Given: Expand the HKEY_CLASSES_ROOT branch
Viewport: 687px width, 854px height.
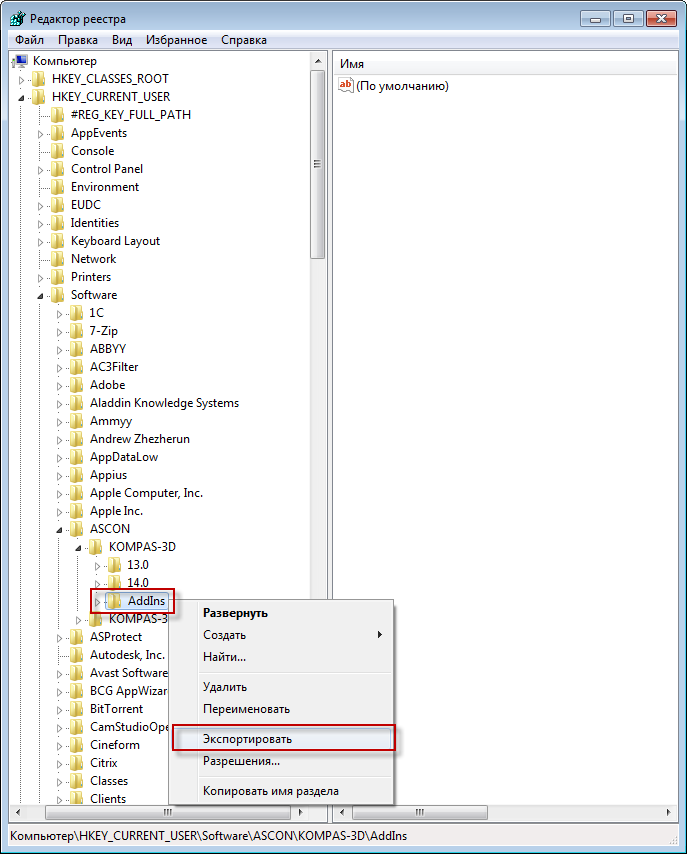Looking at the screenshot, I should [21, 80].
